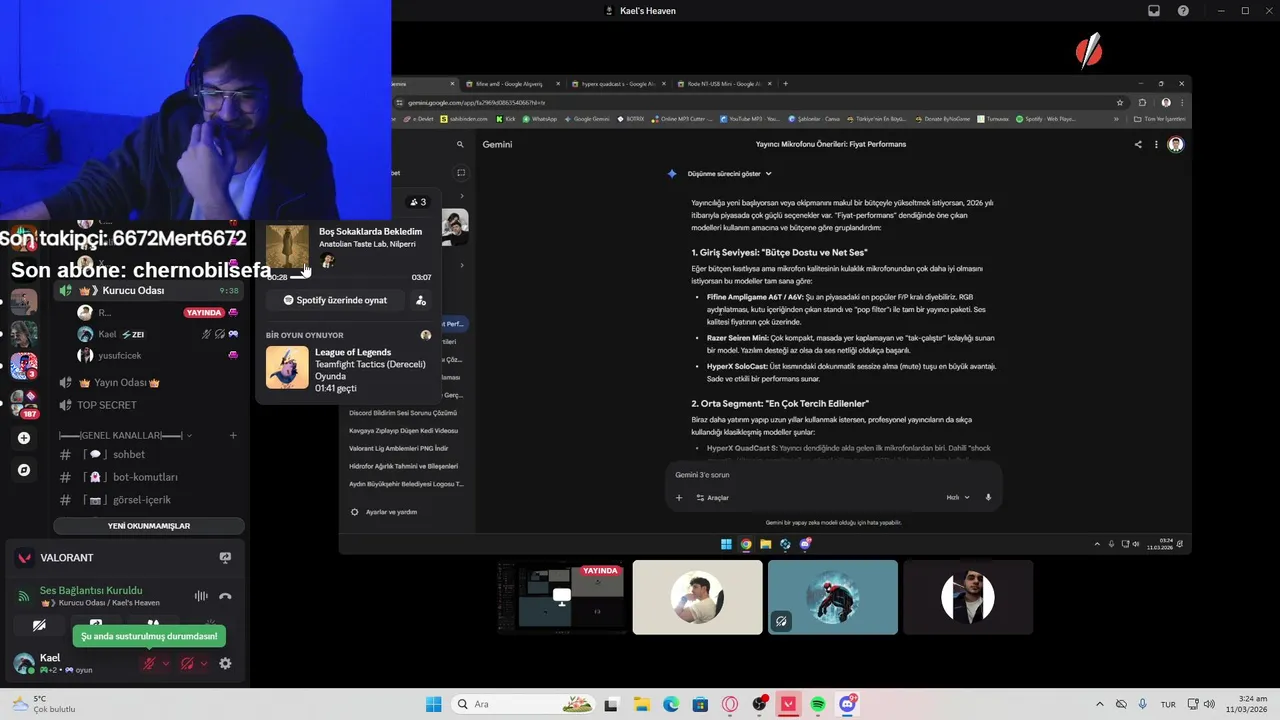The width and height of the screenshot is (1280, 720).
Task: Click League of Legends game artwork
Action: pyautogui.click(x=287, y=367)
